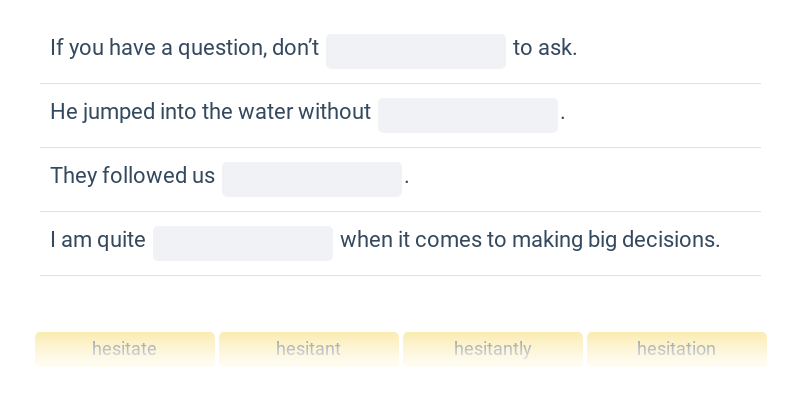This screenshot has width=800, height=400.
Task: Click the words "I am quite"
Action: pyautogui.click(x=97, y=240)
